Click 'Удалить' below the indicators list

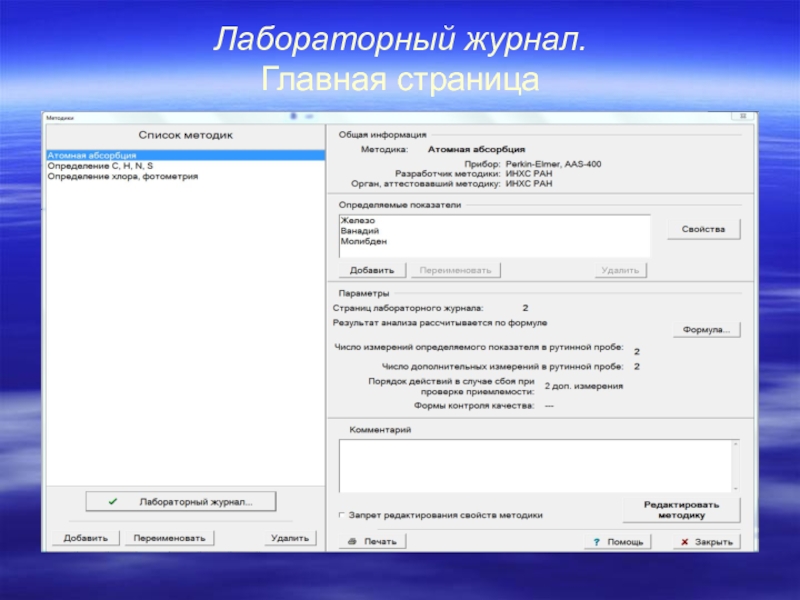click(620, 270)
